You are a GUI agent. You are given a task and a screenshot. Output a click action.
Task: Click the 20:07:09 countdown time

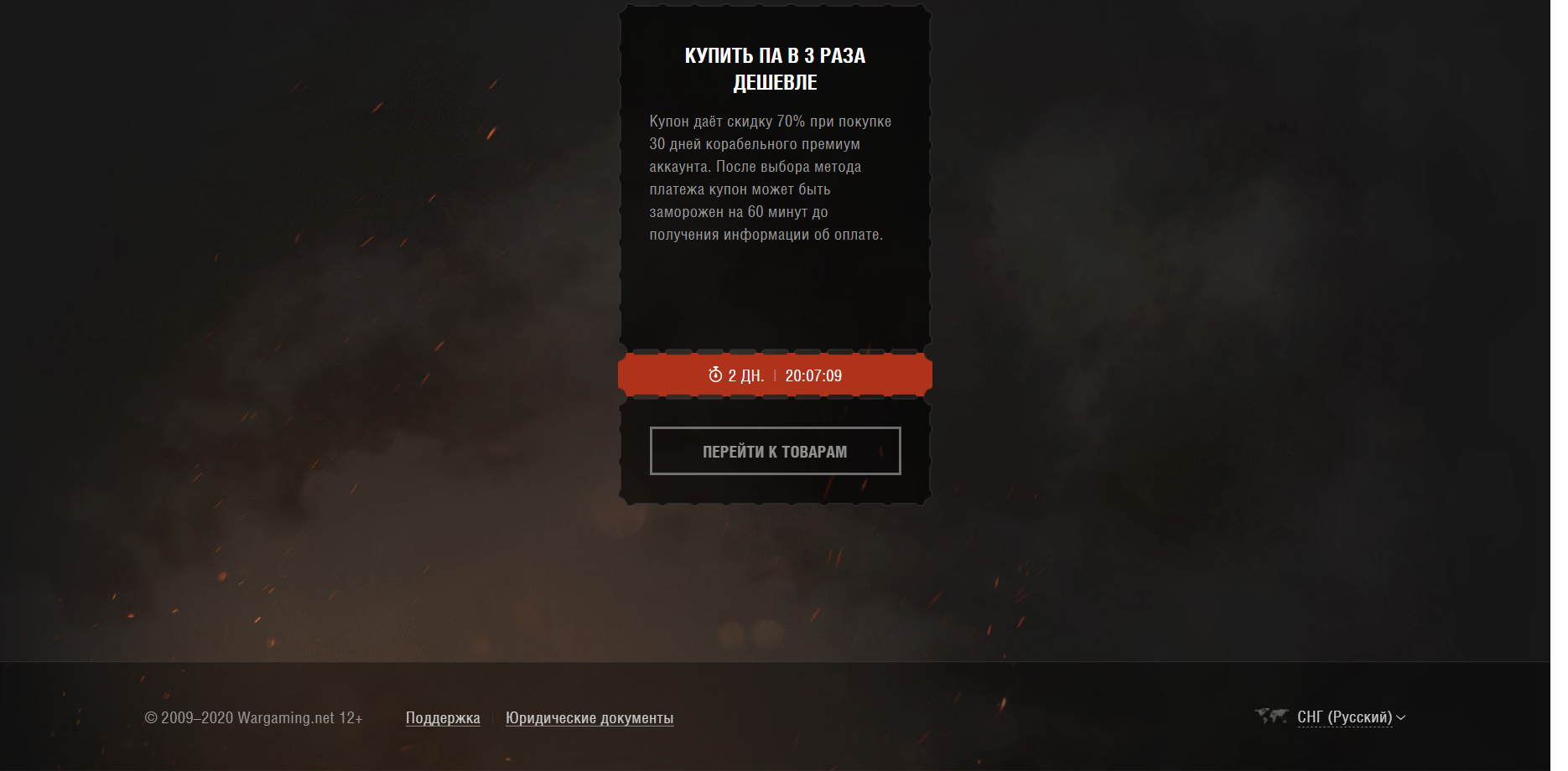coord(813,375)
